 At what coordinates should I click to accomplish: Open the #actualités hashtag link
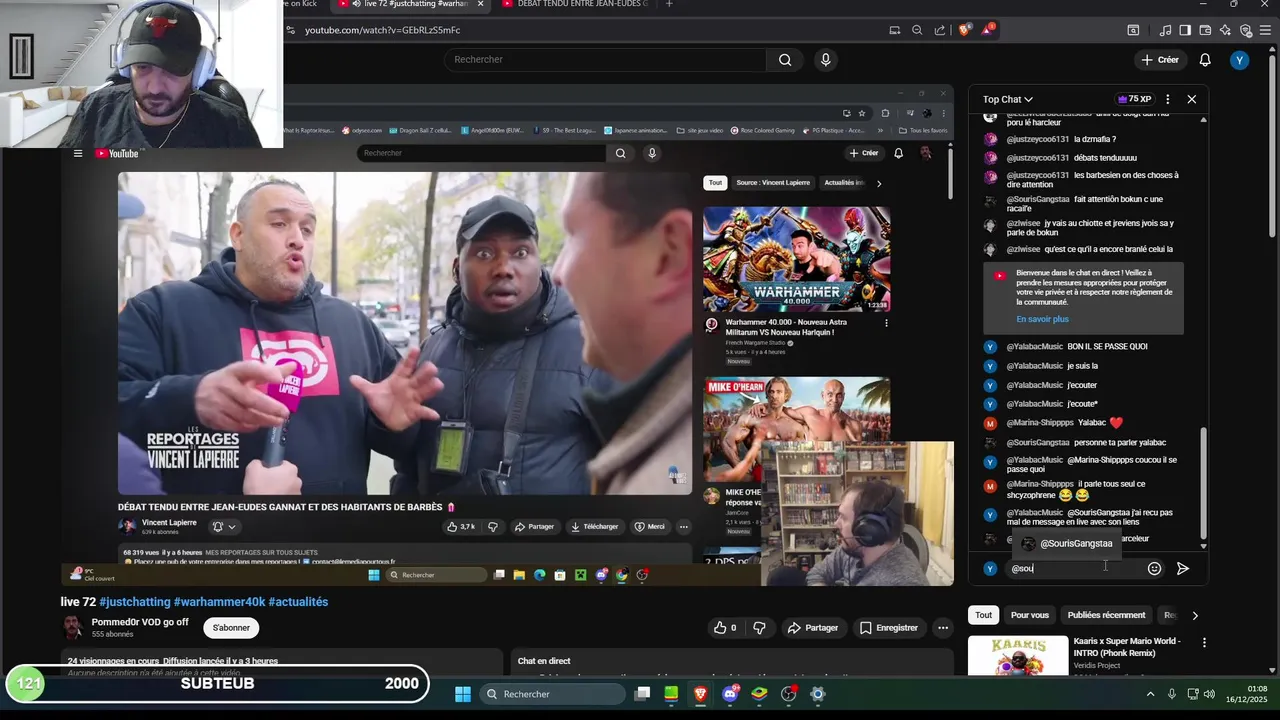298,602
